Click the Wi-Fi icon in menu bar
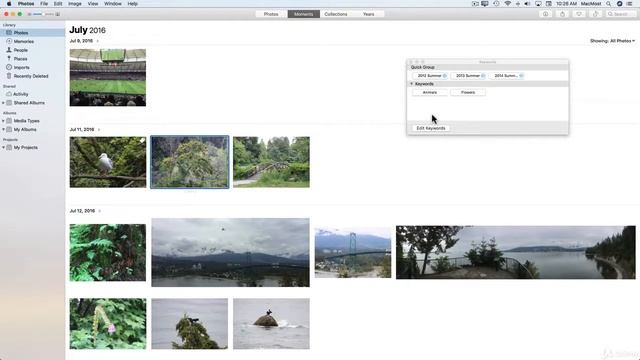The width and height of the screenshot is (640, 360). coord(507,4)
